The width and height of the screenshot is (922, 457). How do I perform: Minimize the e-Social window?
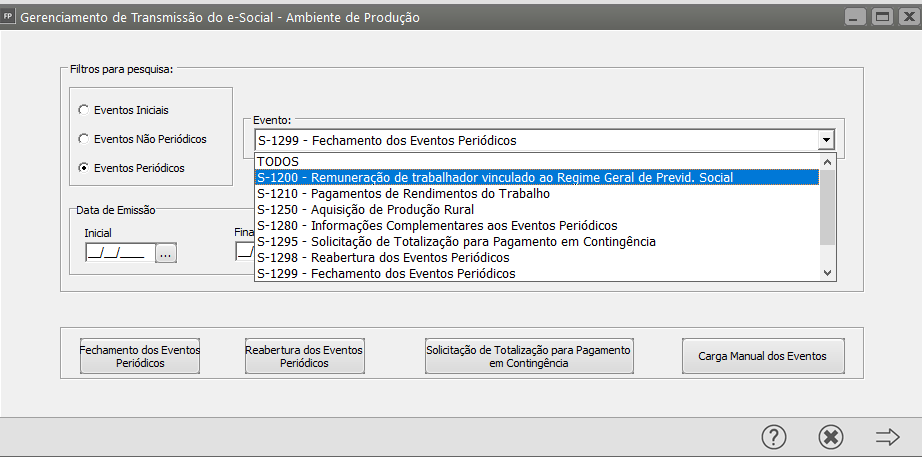(855, 17)
